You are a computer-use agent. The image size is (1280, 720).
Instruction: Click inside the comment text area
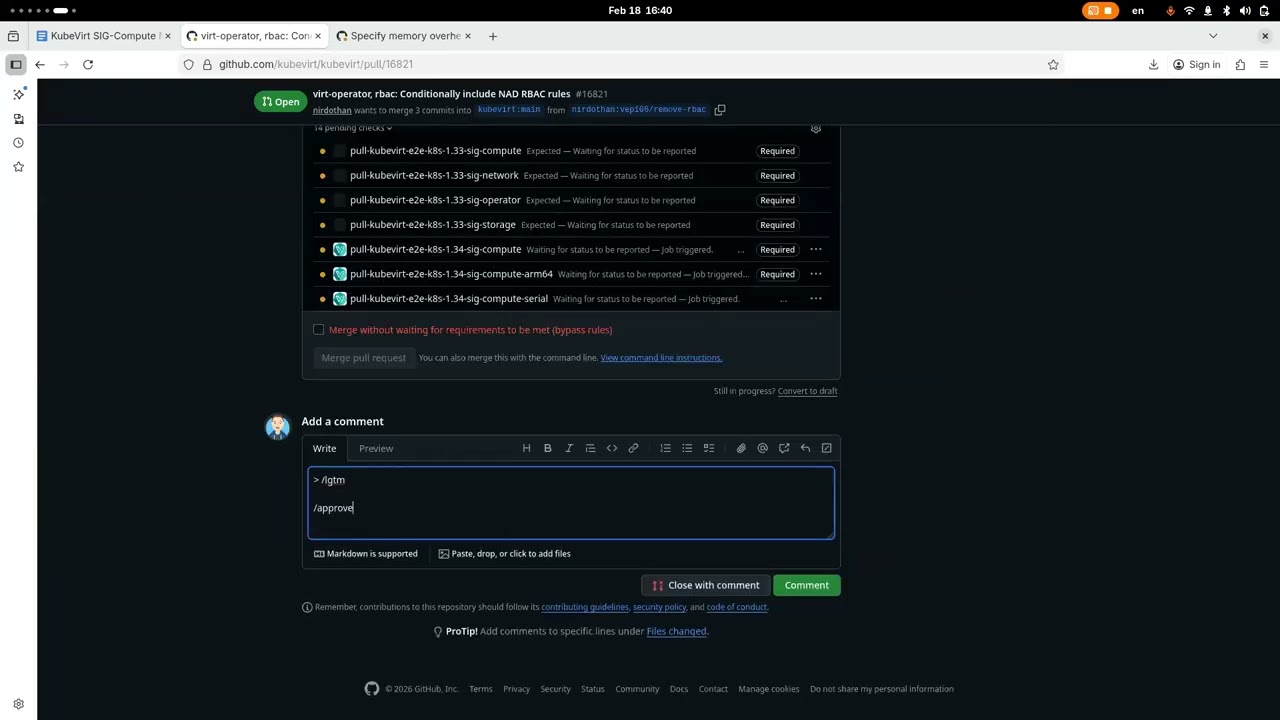pyautogui.click(x=571, y=503)
